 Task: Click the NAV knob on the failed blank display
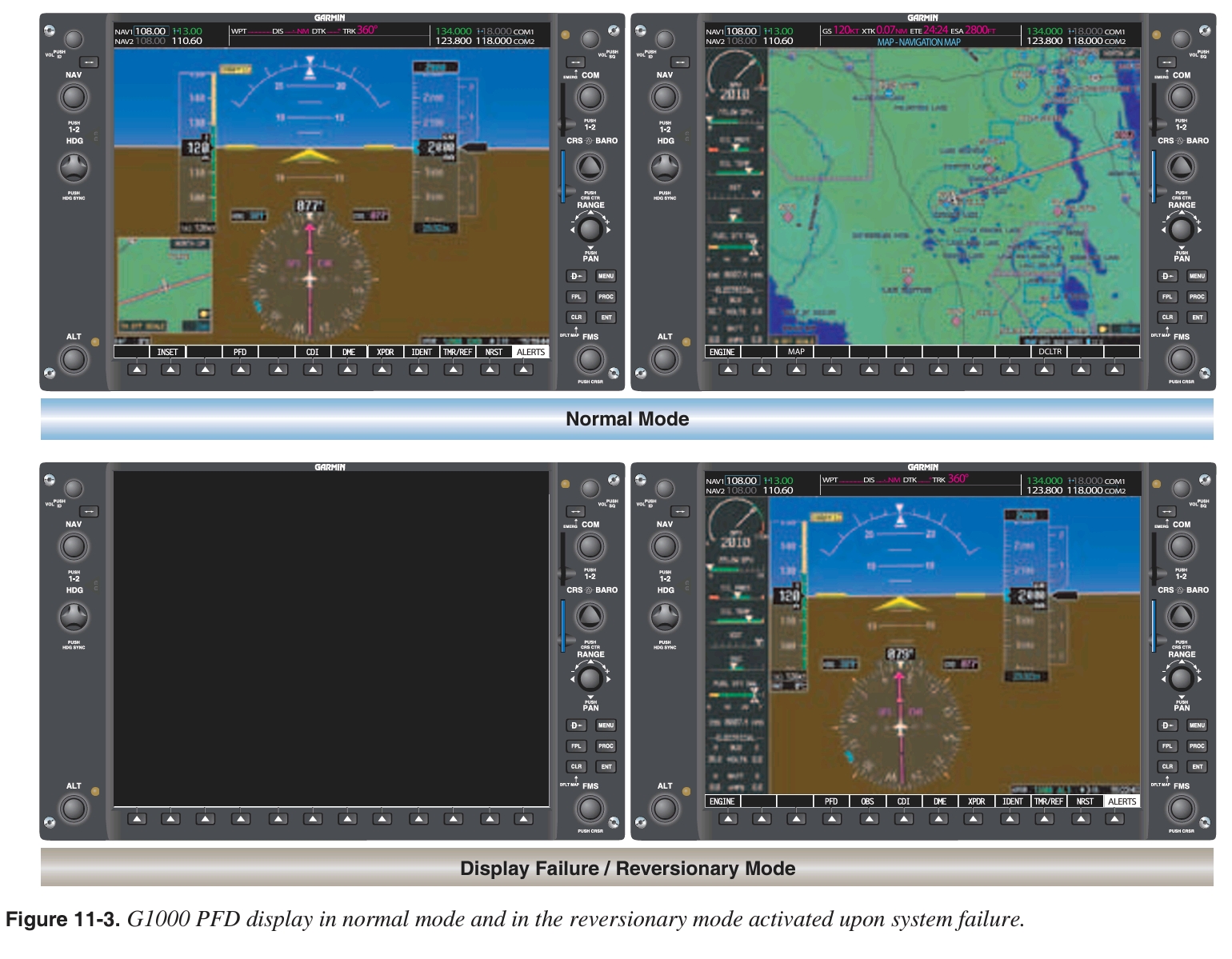[74, 547]
